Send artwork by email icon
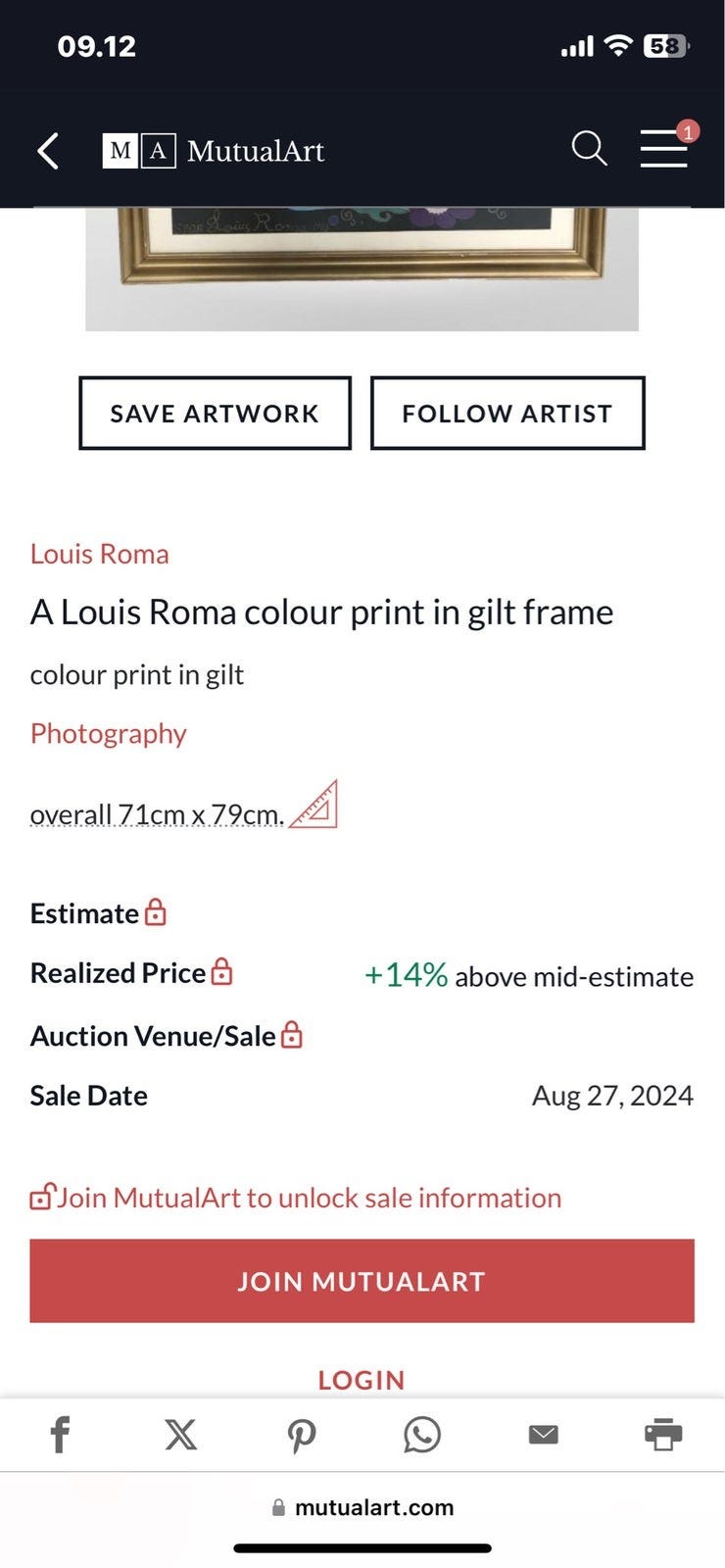 pos(543,1435)
